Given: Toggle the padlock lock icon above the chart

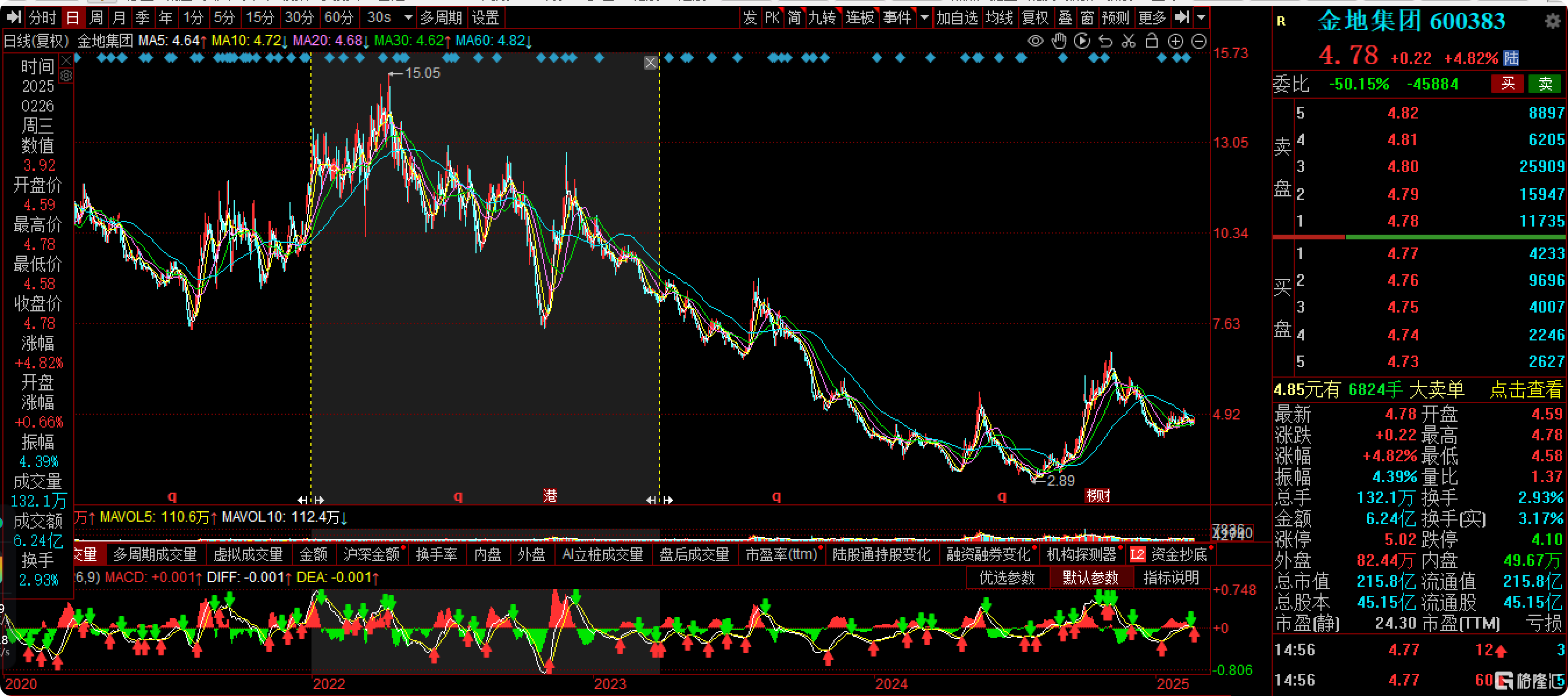Looking at the screenshot, I should 1152,41.
